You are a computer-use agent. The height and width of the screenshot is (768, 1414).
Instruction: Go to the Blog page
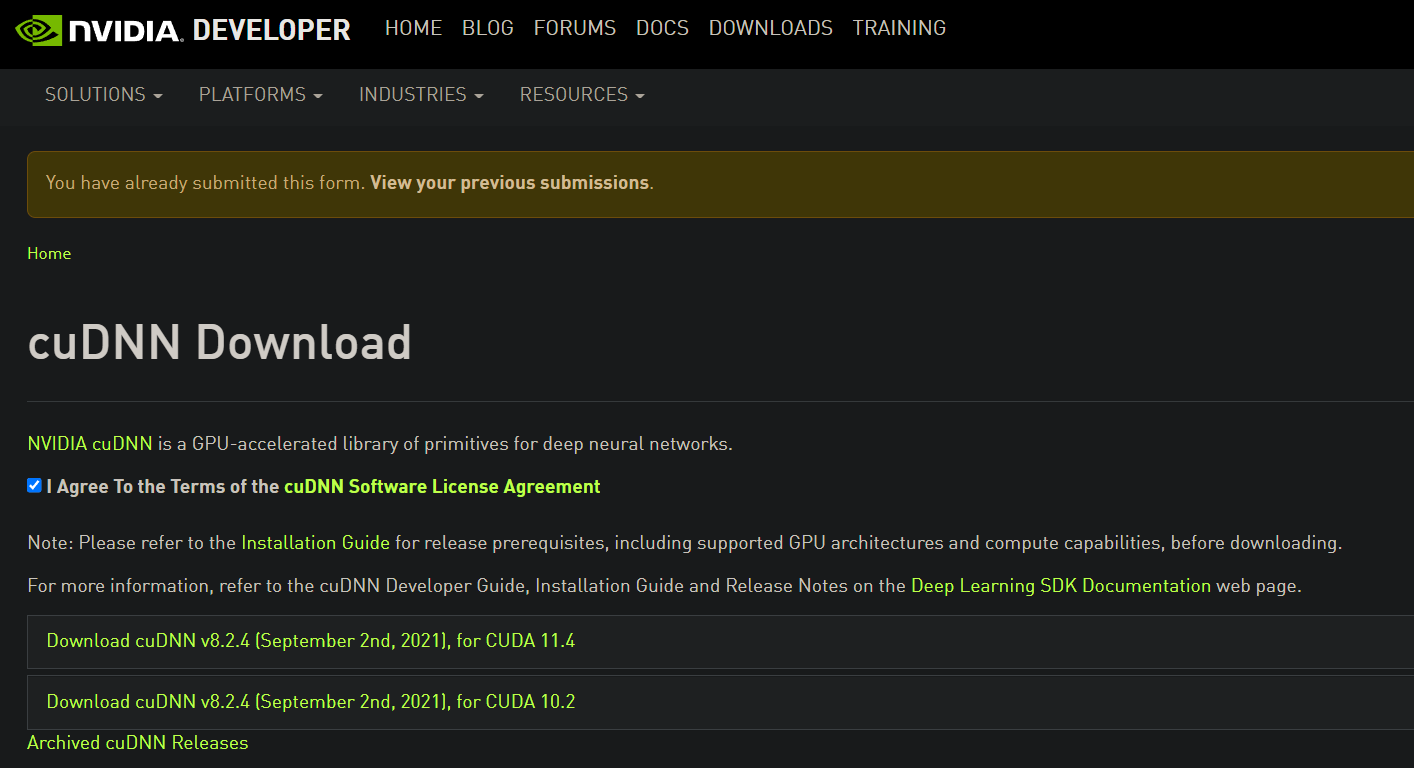[488, 28]
